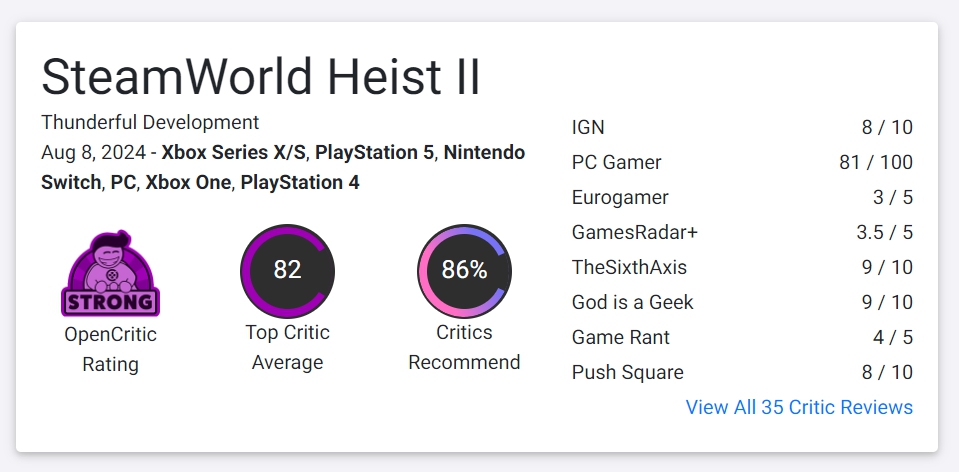Image resolution: width=959 pixels, height=472 pixels.
Task: Select the PlayStation 5 platform link
Action: pyautogui.click(x=374, y=153)
